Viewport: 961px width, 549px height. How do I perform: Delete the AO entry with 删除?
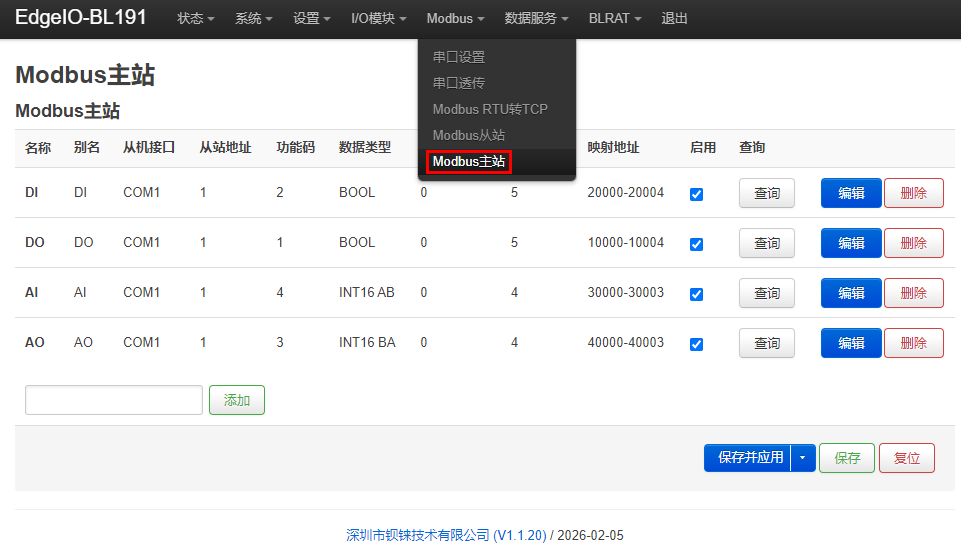pos(914,343)
